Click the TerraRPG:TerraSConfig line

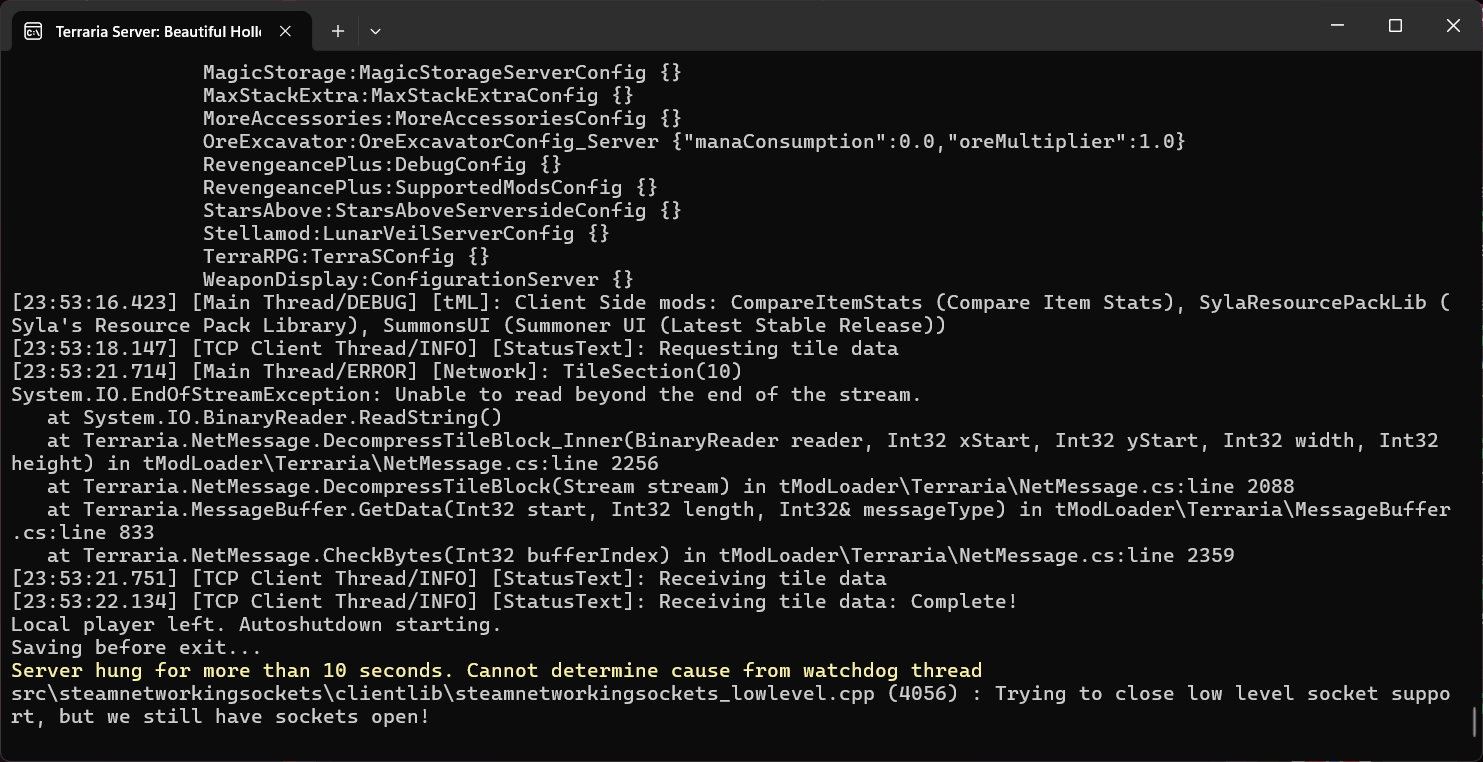[x=346, y=256]
